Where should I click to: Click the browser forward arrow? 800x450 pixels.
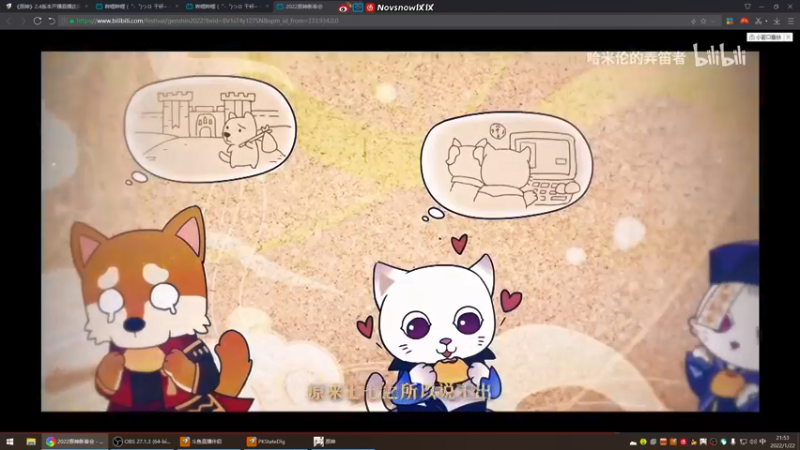coord(23,21)
